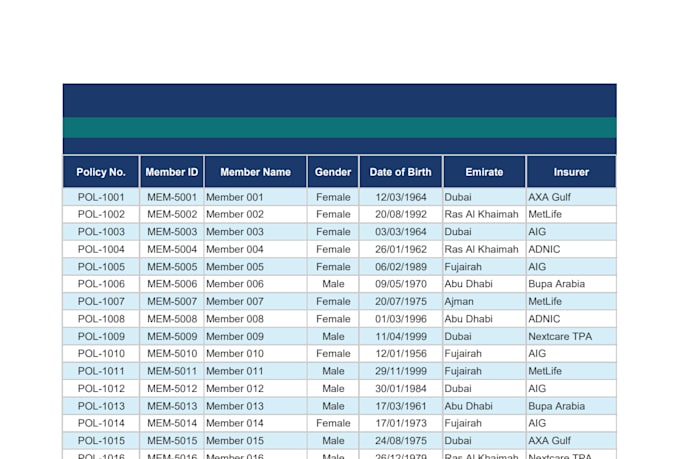Click MetLife in POL-1011 row
Viewport: 680px width, 459px height.
pos(571,371)
